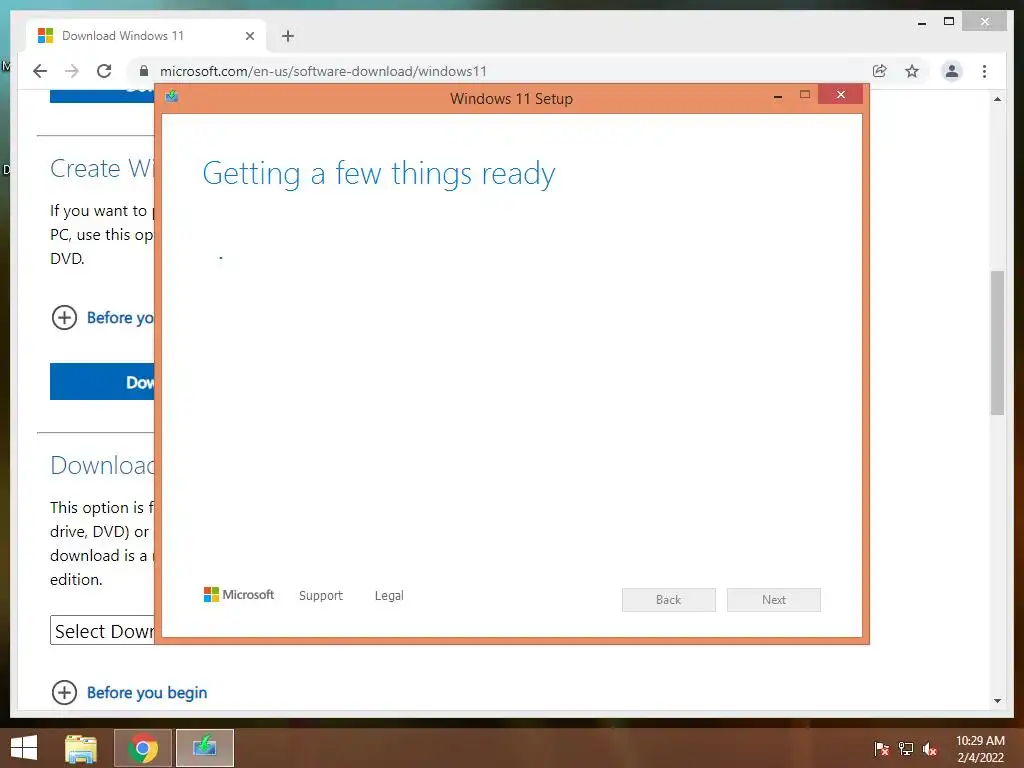
Task: Close the Chrome browser window
Action: [985, 22]
